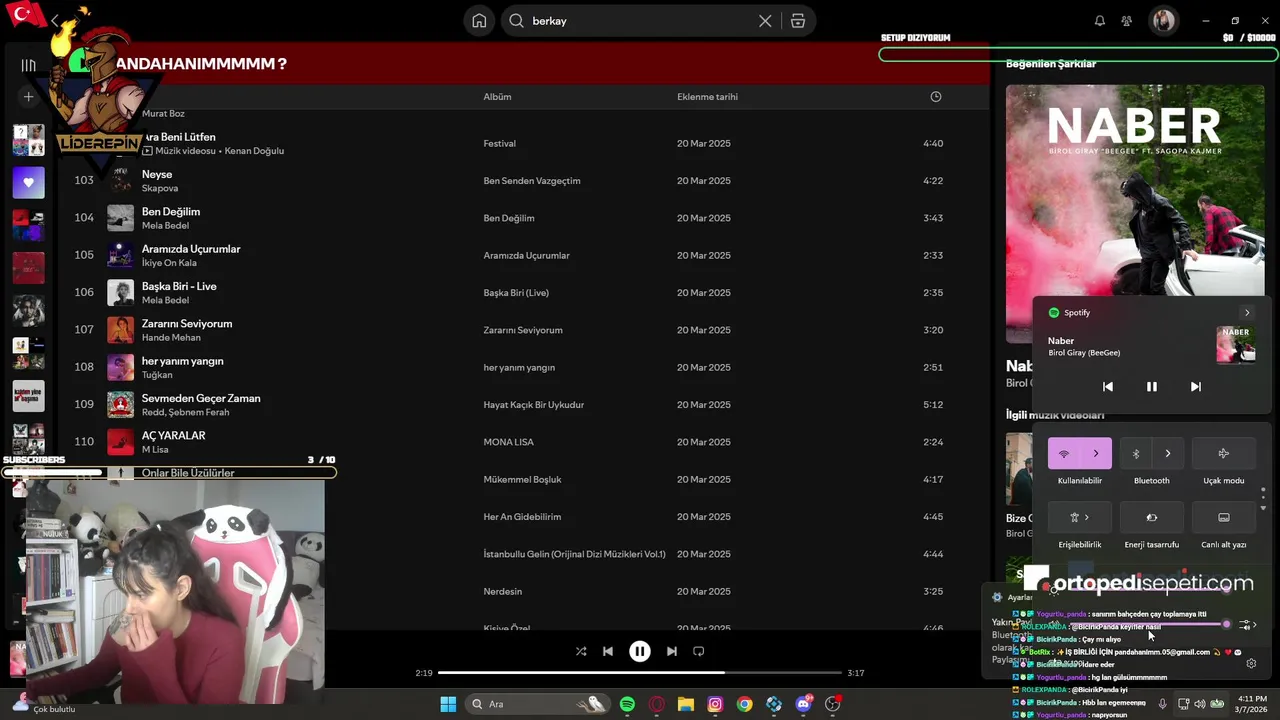Viewport: 1280px width, 720px height.
Task: Toggle Enerji tasarrufu energy saver
Action: 1152,518
